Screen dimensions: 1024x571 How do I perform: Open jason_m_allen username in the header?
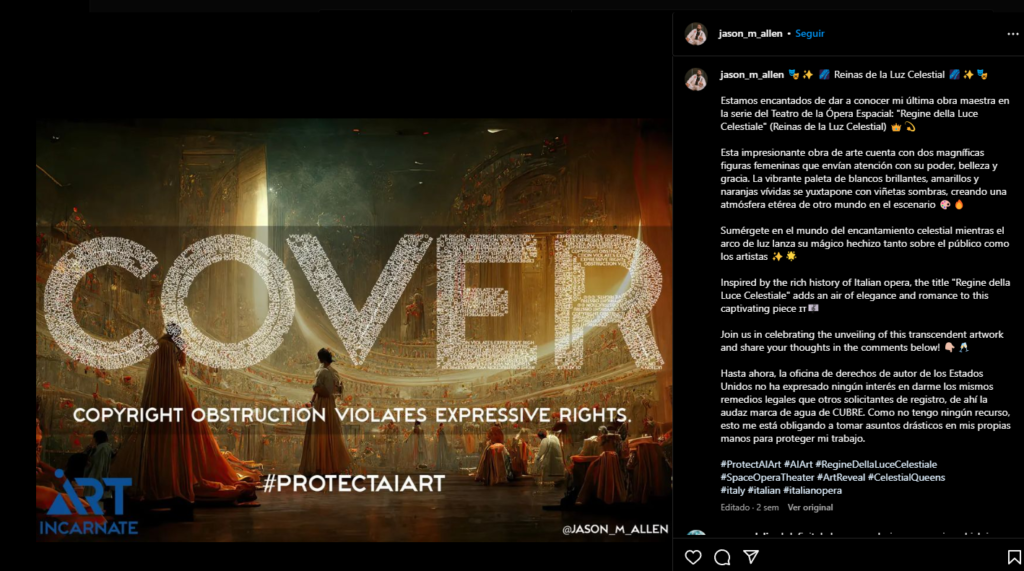click(x=750, y=33)
